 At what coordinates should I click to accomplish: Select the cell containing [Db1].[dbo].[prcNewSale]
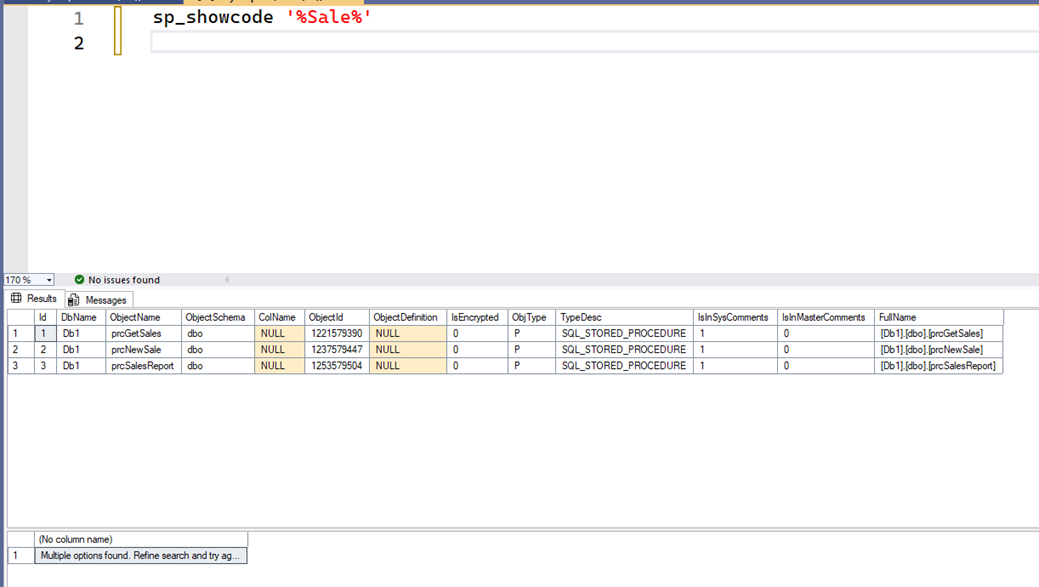tap(935, 349)
